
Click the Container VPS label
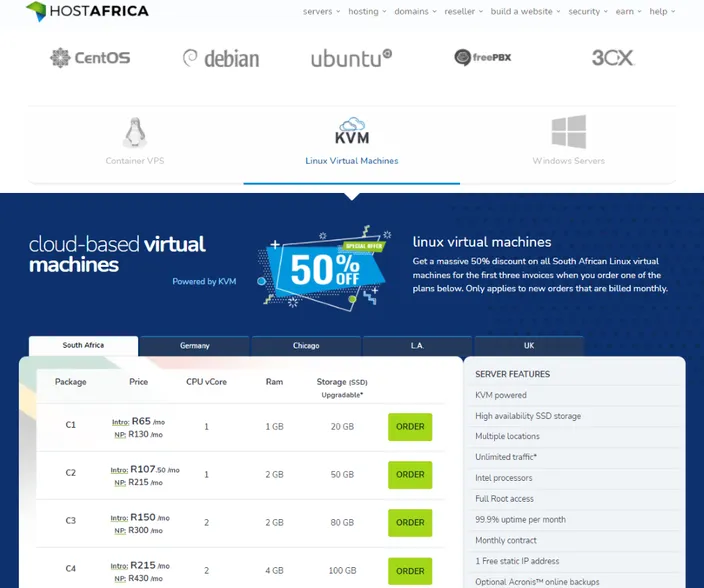coord(135,161)
